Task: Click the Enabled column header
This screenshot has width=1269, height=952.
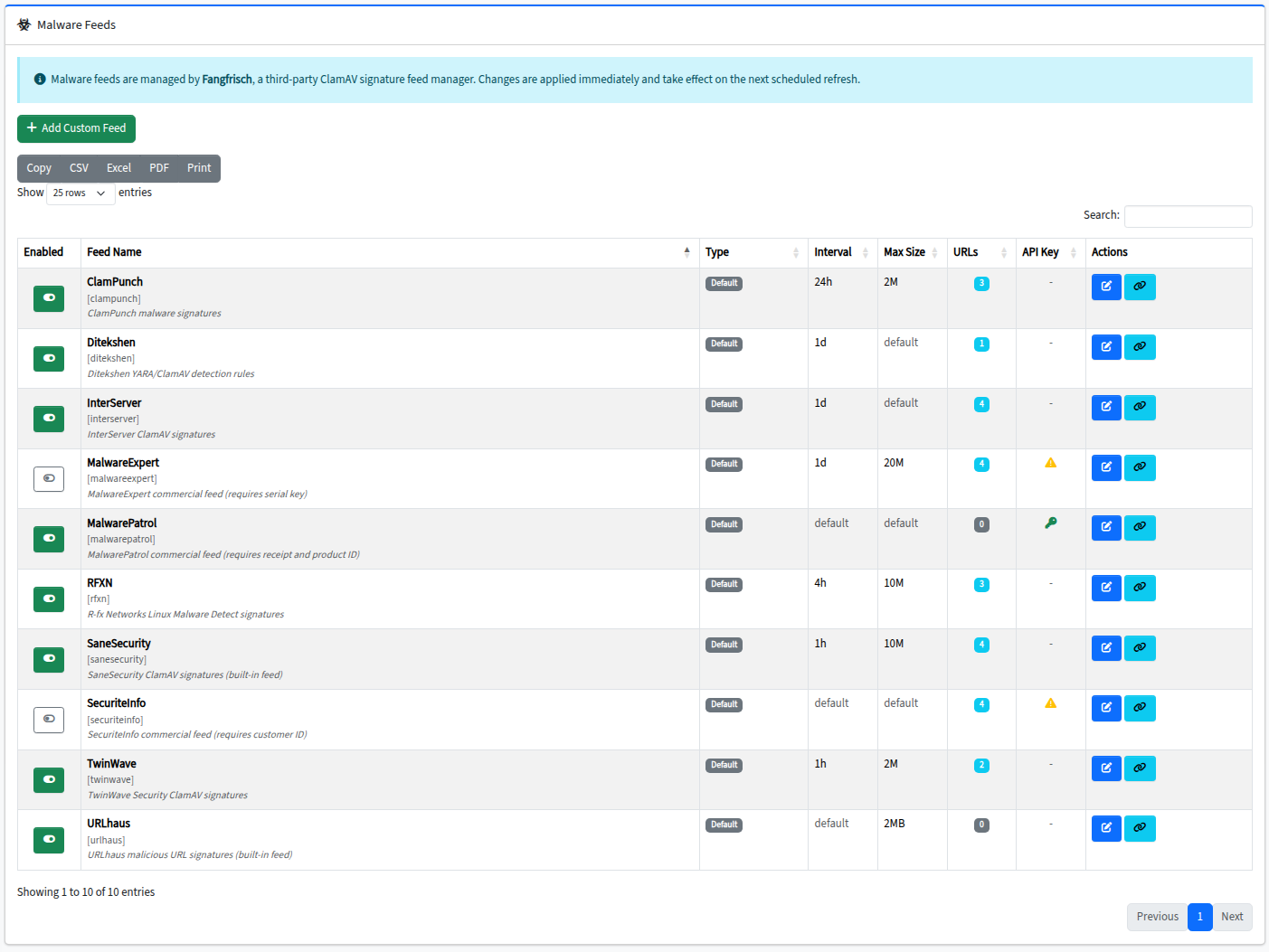Action: (49, 252)
